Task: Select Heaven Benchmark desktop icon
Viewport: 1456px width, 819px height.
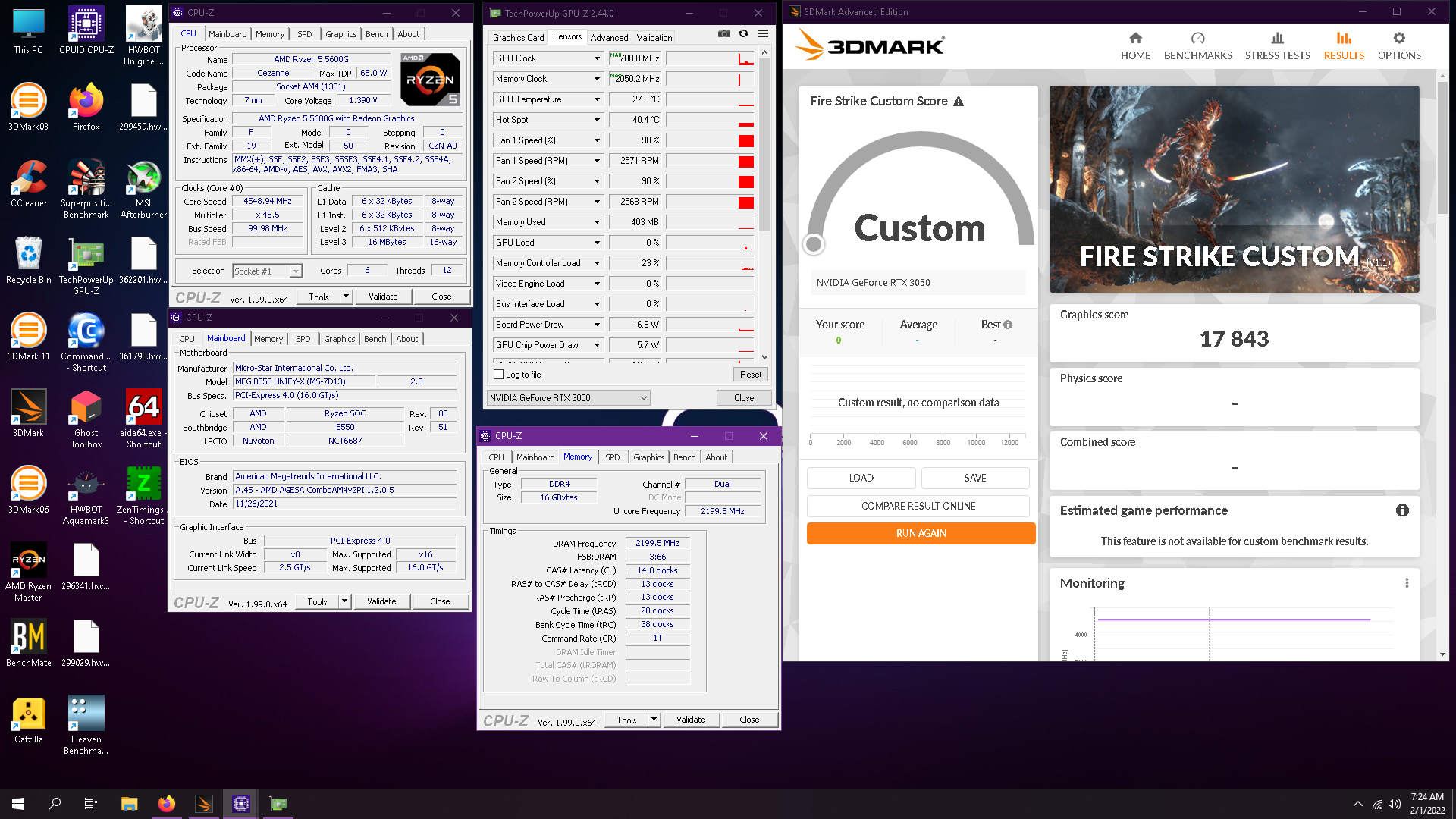Action: (86, 726)
